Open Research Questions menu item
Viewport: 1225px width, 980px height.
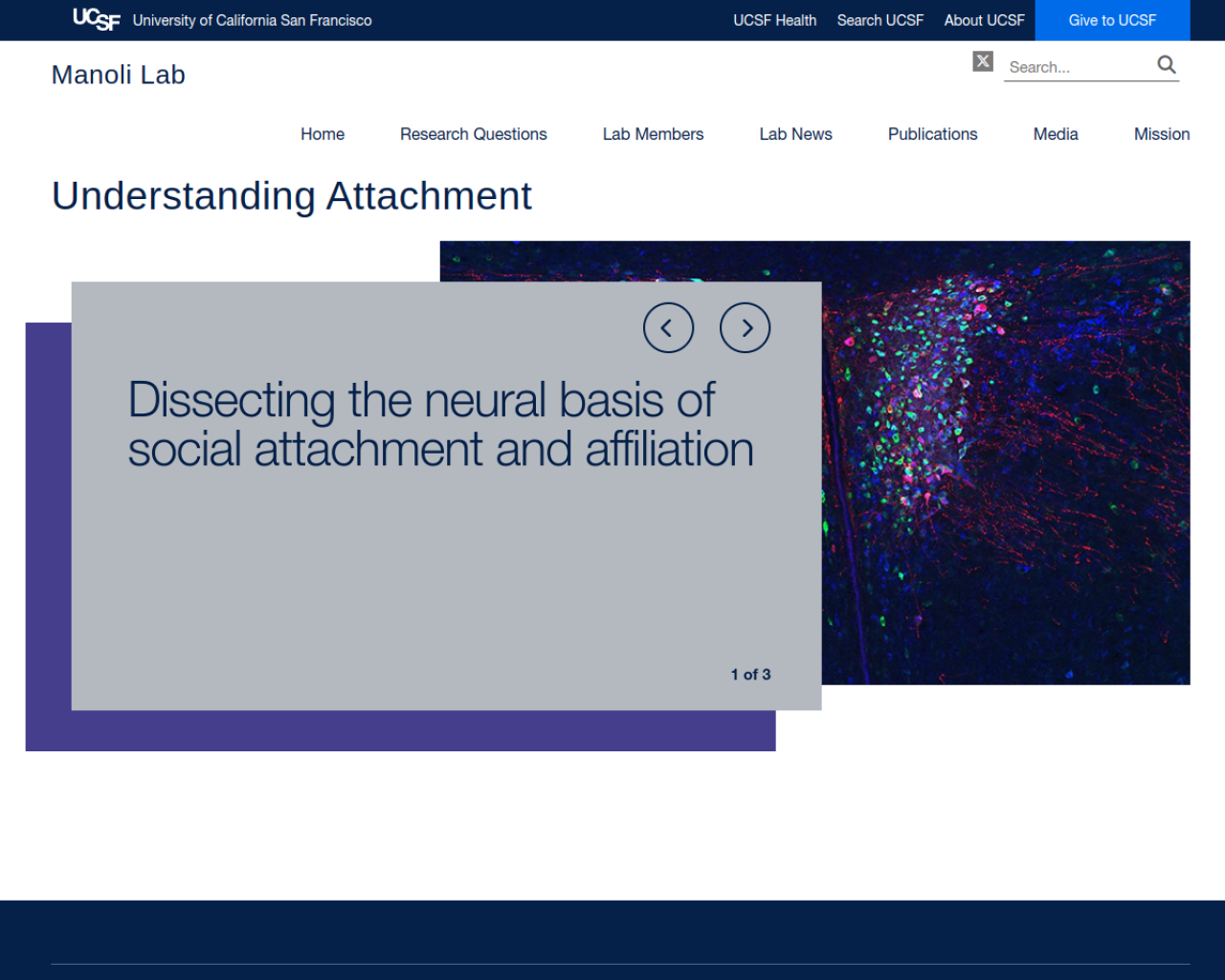(474, 134)
